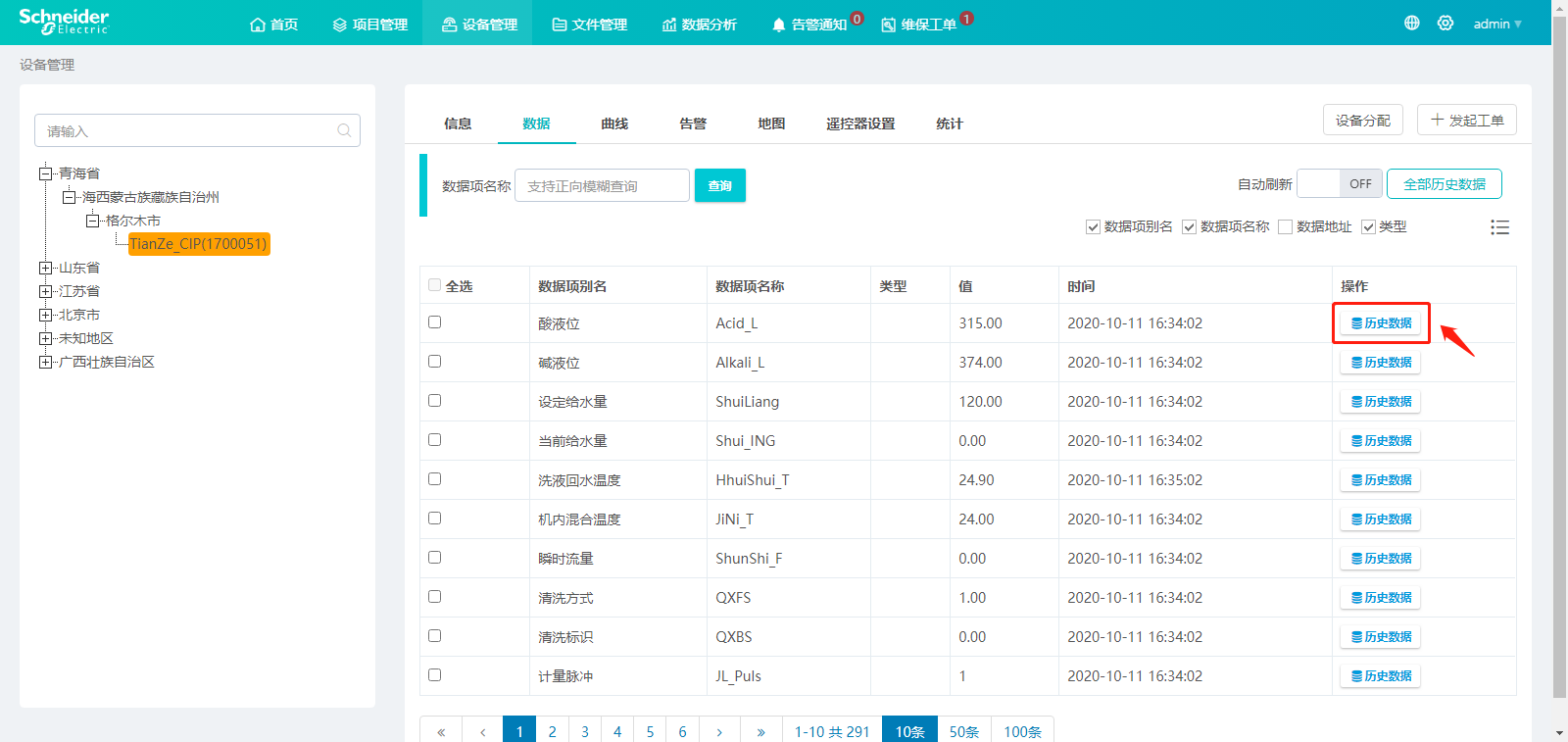The width and height of the screenshot is (1568, 742).
Task: Click the search magnifier in tree filter
Action: coord(344,130)
